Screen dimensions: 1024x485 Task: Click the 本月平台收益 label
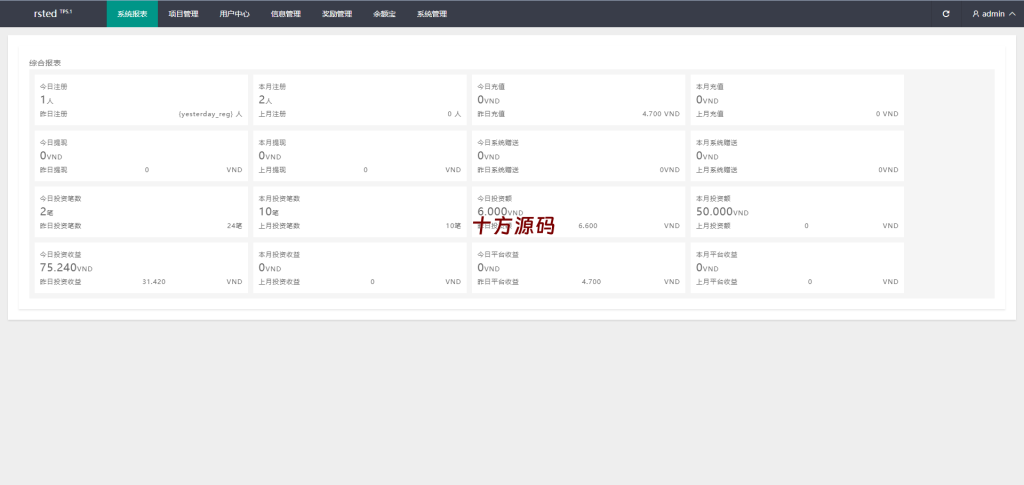[x=716, y=255]
